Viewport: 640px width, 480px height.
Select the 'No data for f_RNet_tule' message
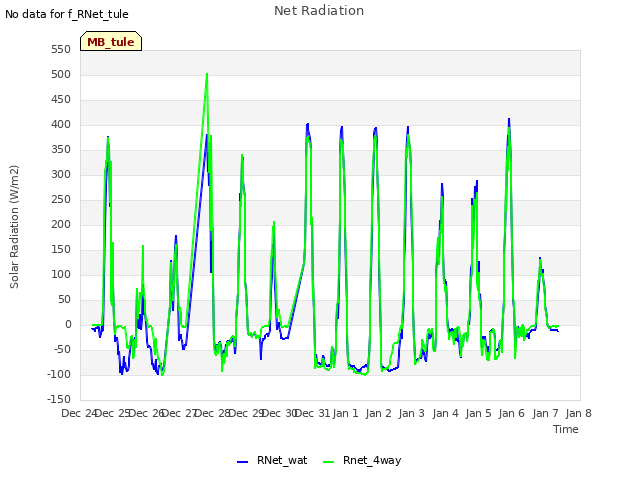tap(67, 14)
